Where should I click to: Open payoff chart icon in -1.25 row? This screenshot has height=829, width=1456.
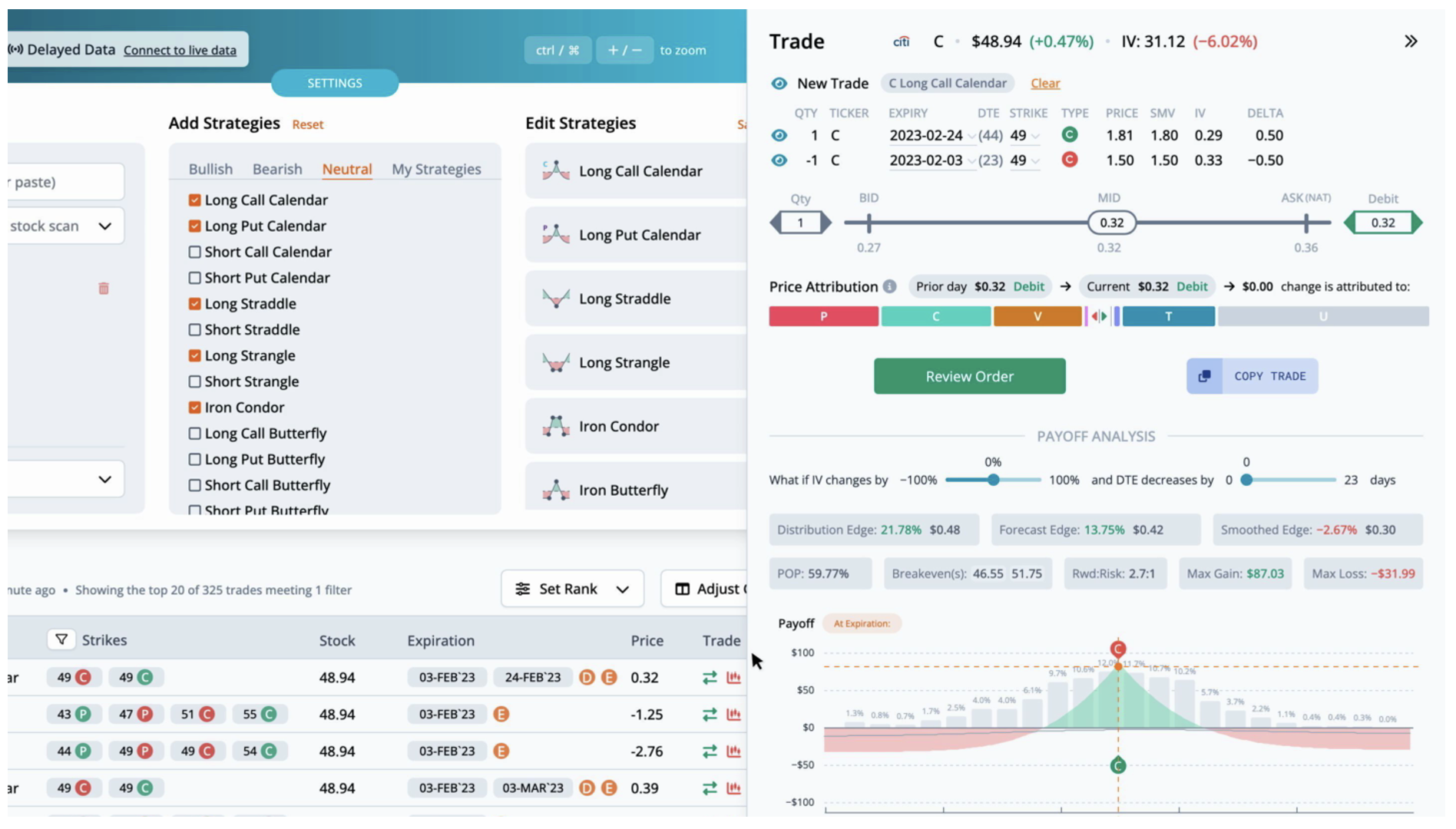(734, 715)
